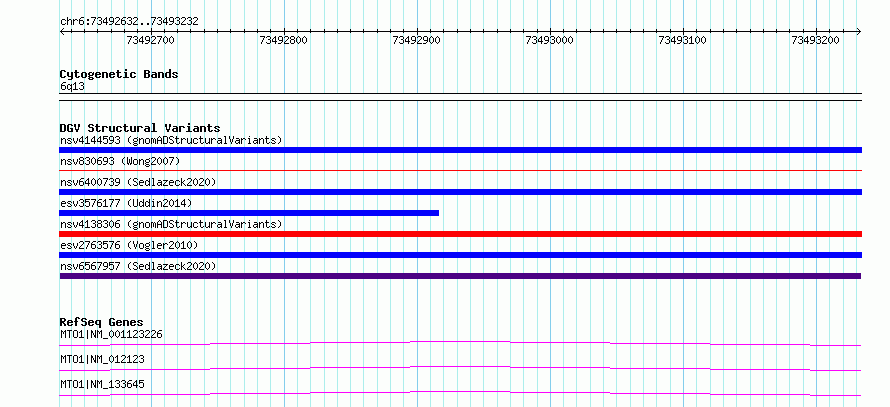The width and height of the screenshot is (890, 407).
Task: Select the esv2763576 blue variant bar
Action: (460, 255)
